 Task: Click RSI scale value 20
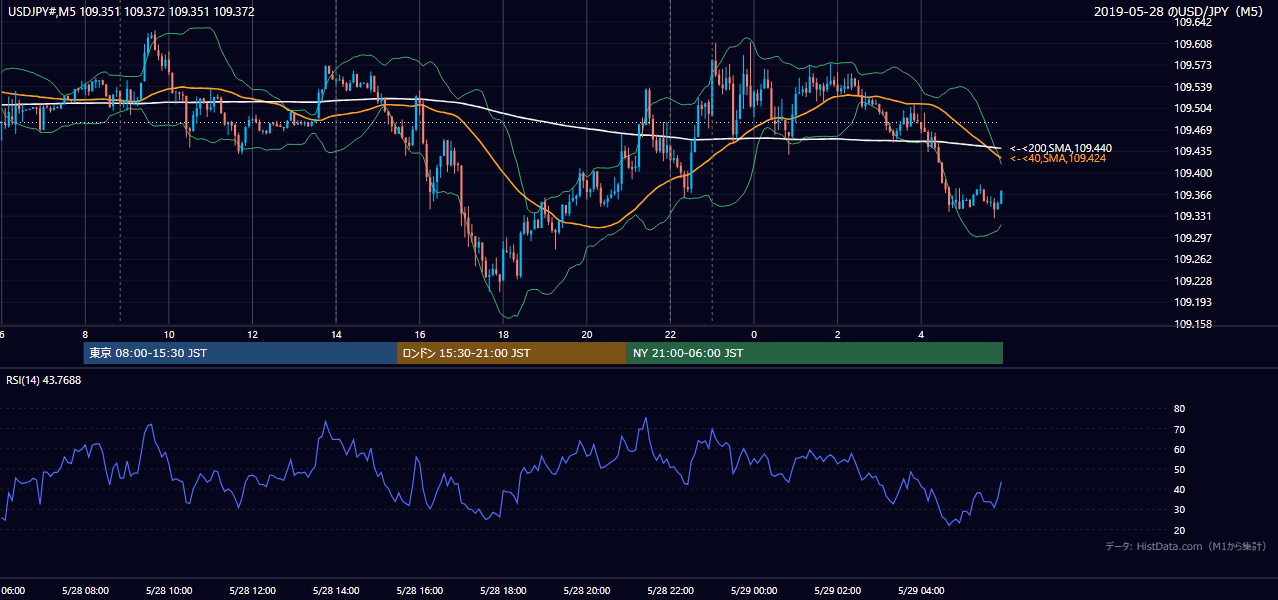pyautogui.click(x=1180, y=530)
